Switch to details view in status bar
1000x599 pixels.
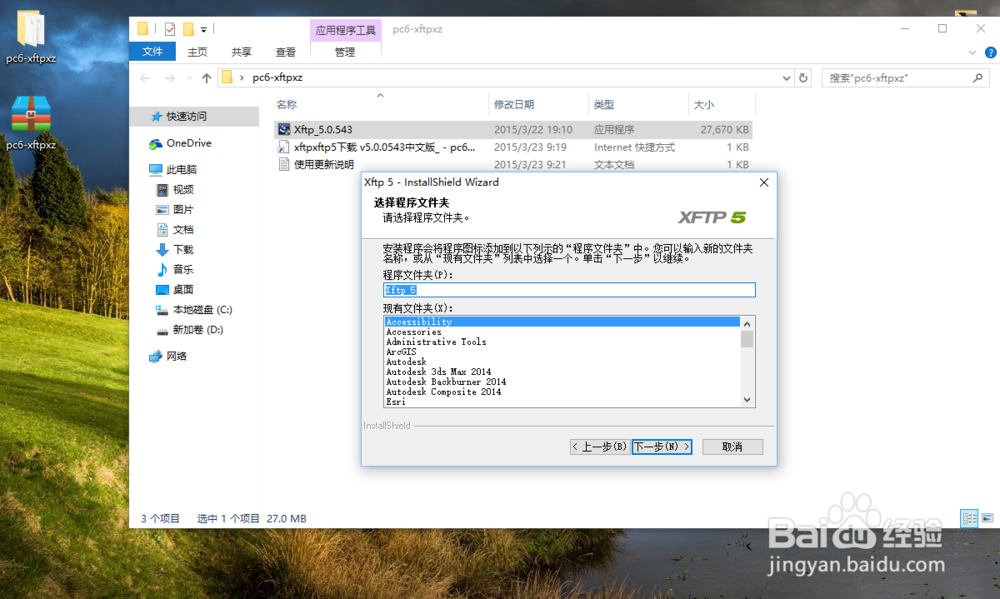pyautogui.click(x=969, y=518)
